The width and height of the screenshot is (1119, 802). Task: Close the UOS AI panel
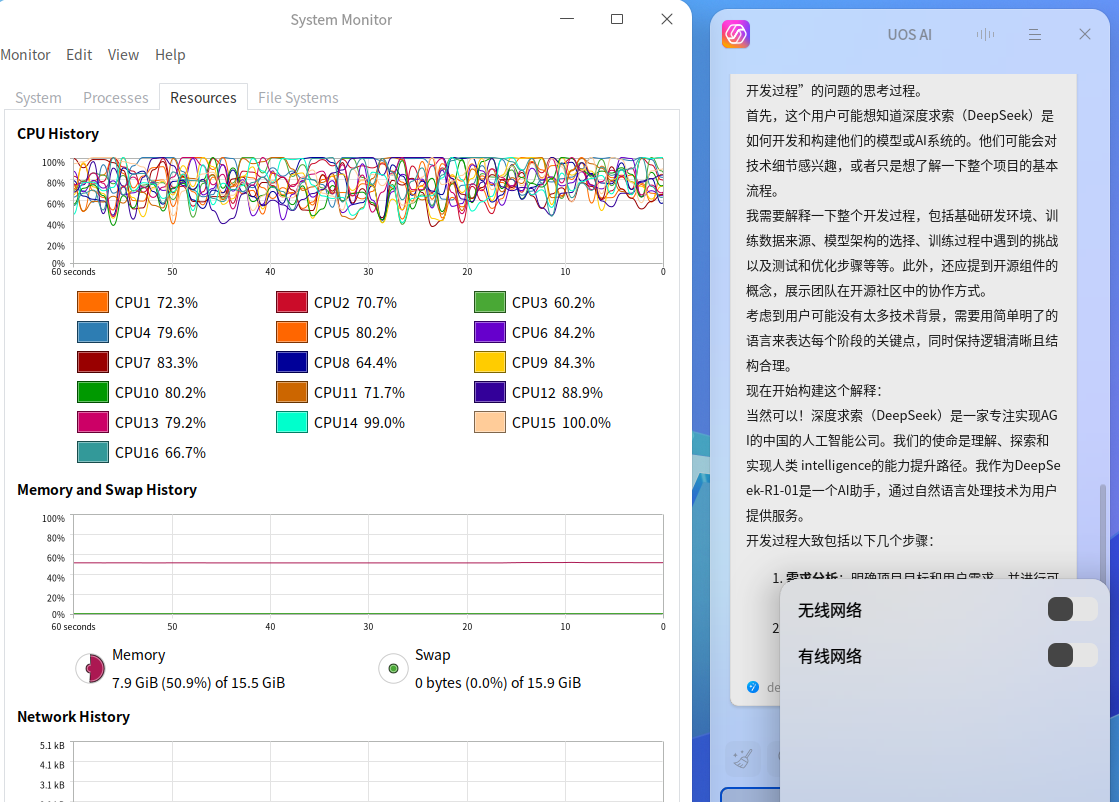coord(1085,34)
